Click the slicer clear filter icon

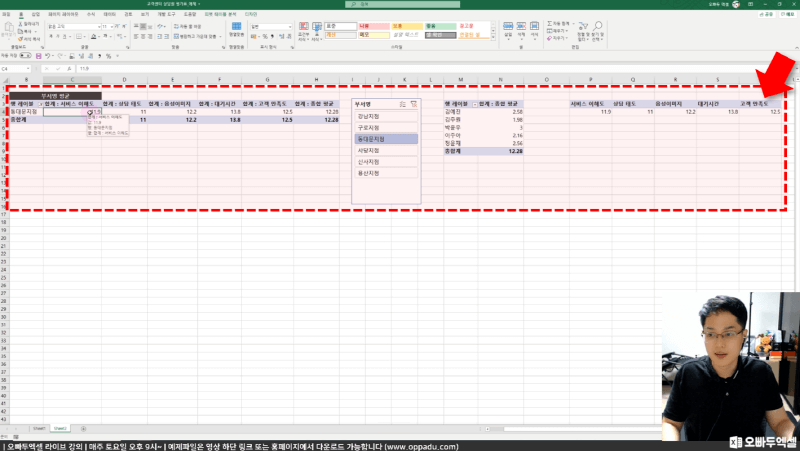click(x=413, y=103)
